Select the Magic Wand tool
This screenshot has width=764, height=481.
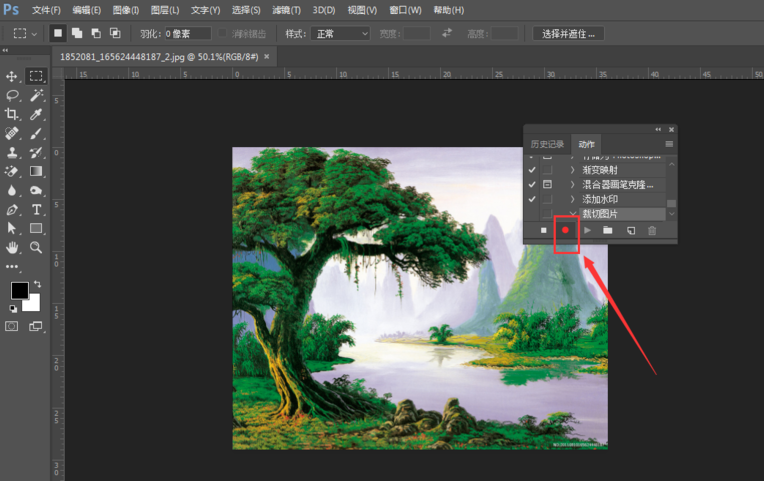[36, 95]
